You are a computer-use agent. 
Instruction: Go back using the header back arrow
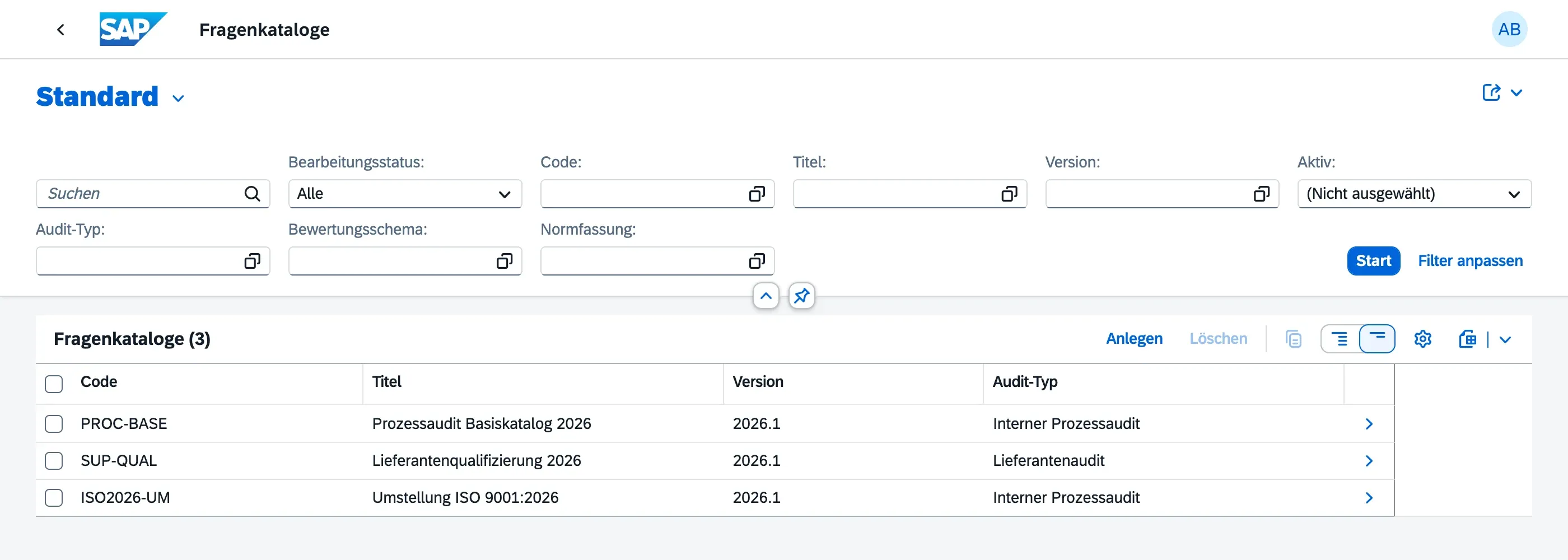60,29
